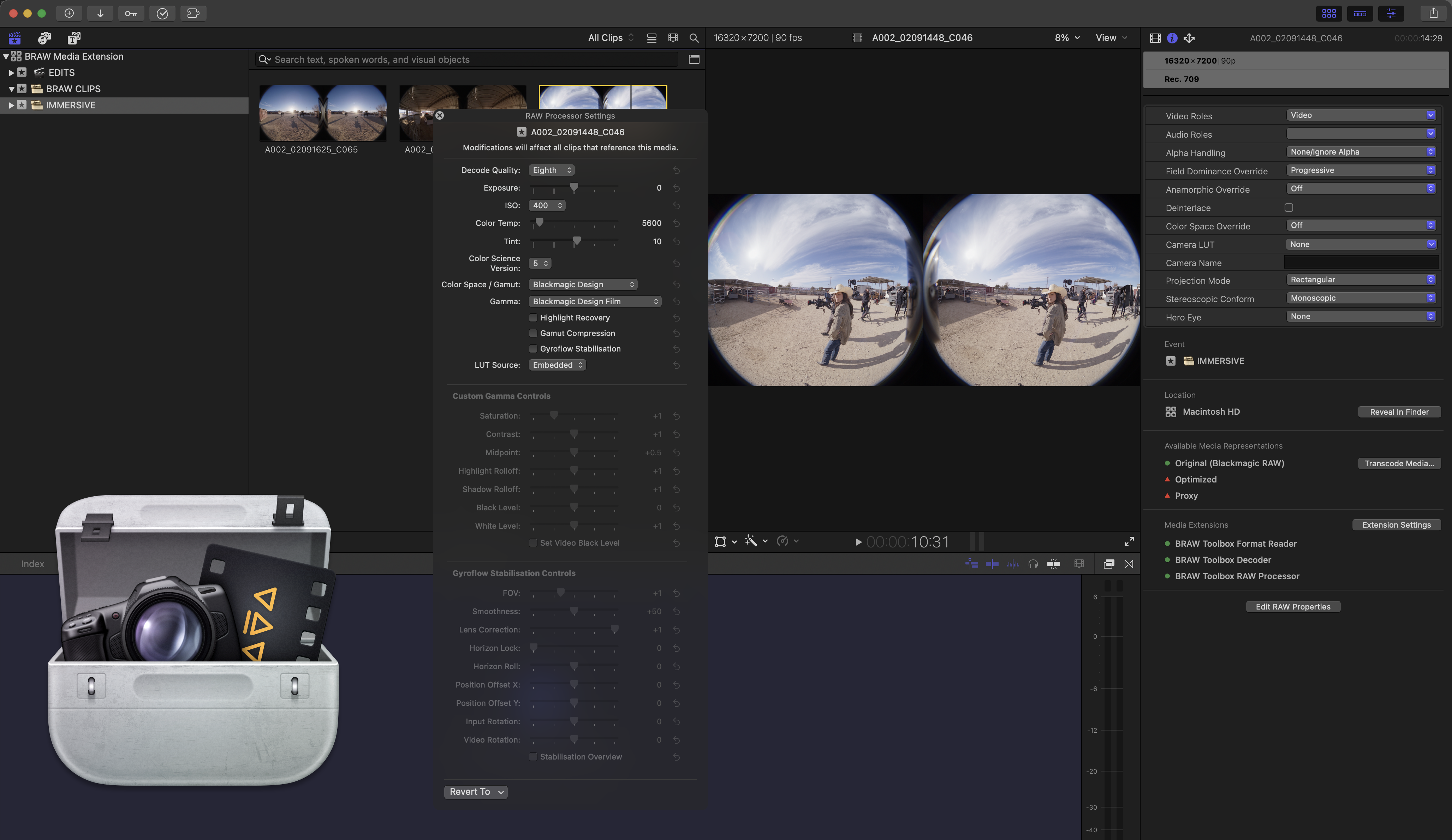Screen dimensions: 1452x840
Task: Toggle the Deinterlace checkbox
Action: pos(1289,208)
